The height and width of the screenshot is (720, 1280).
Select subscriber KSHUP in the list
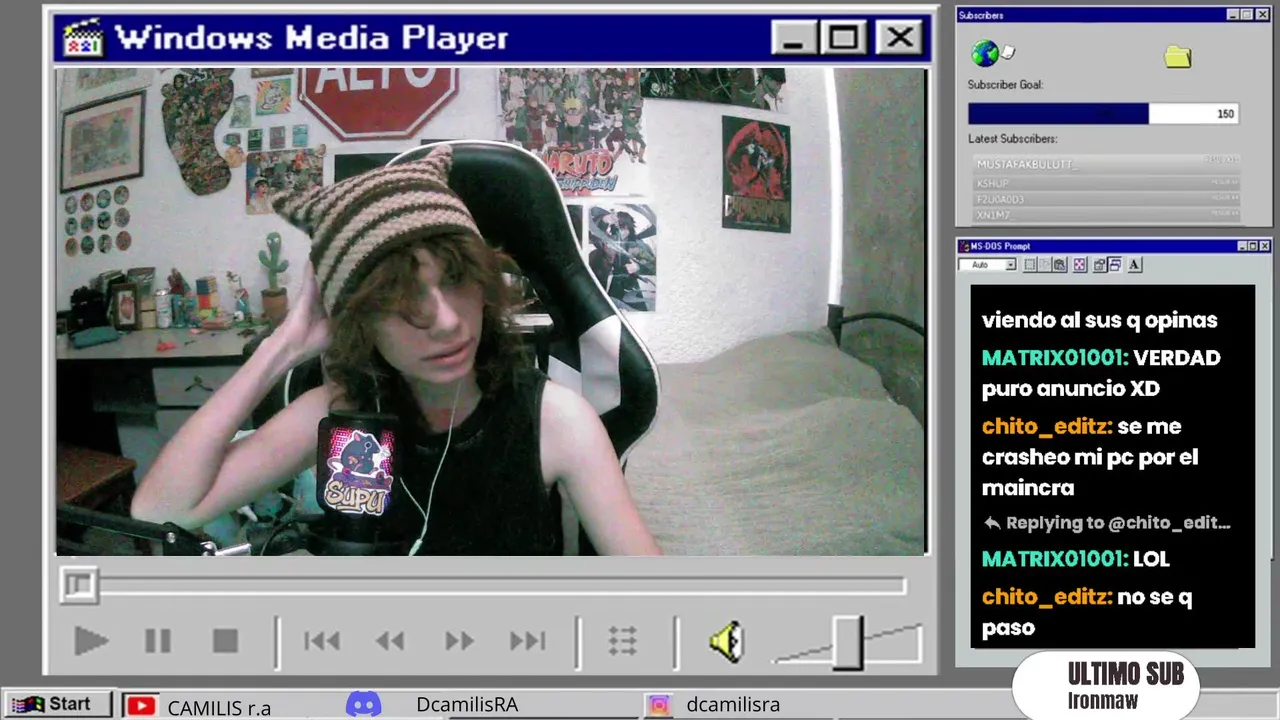[x=1107, y=183]
